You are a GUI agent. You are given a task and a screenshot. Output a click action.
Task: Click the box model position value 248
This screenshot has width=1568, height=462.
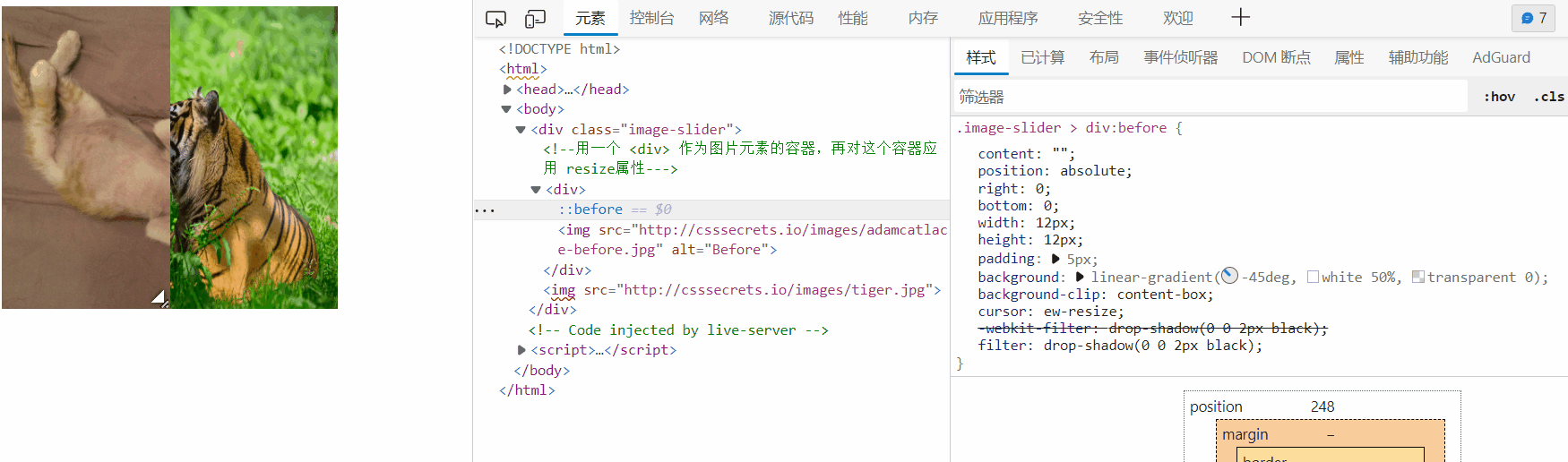1322,406
